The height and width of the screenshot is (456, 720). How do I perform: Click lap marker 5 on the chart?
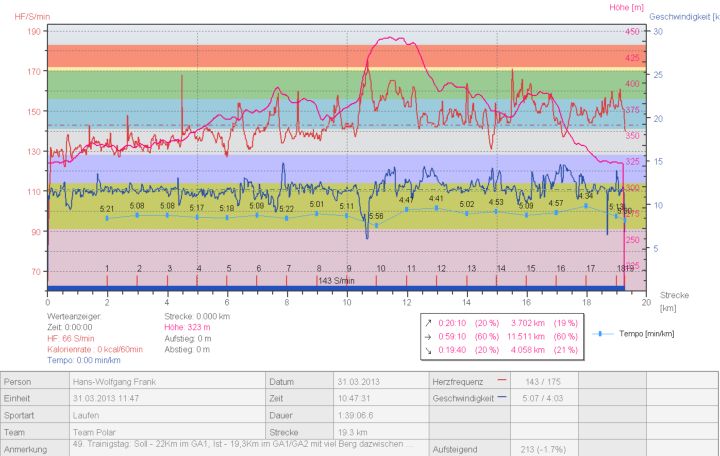click(228, 269)
